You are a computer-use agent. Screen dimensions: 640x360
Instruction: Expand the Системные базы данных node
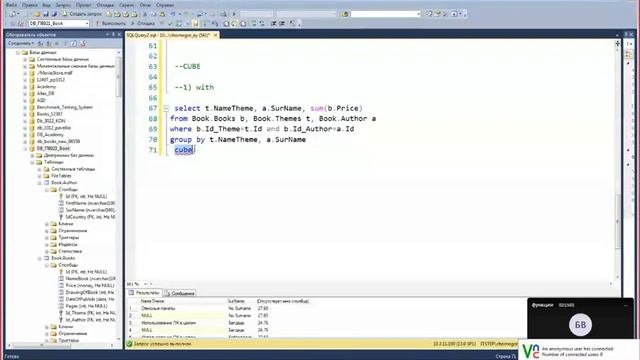pos(25,60)
